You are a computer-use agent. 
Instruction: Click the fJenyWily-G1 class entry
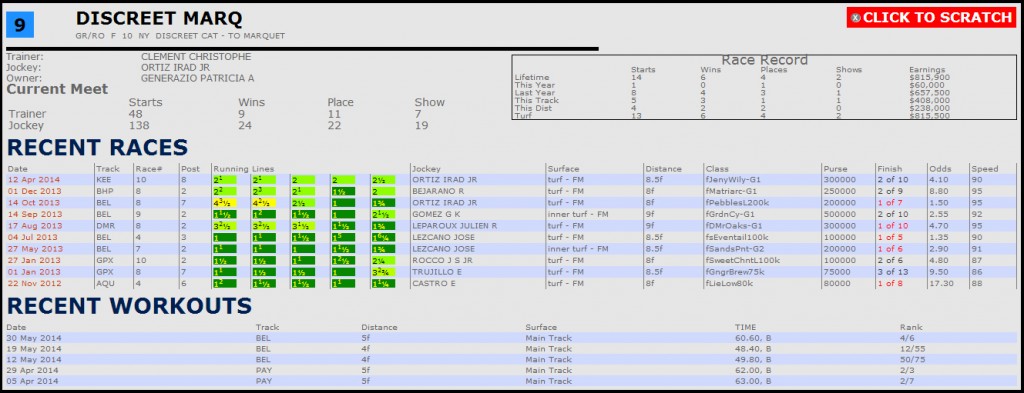click(733, 179)
